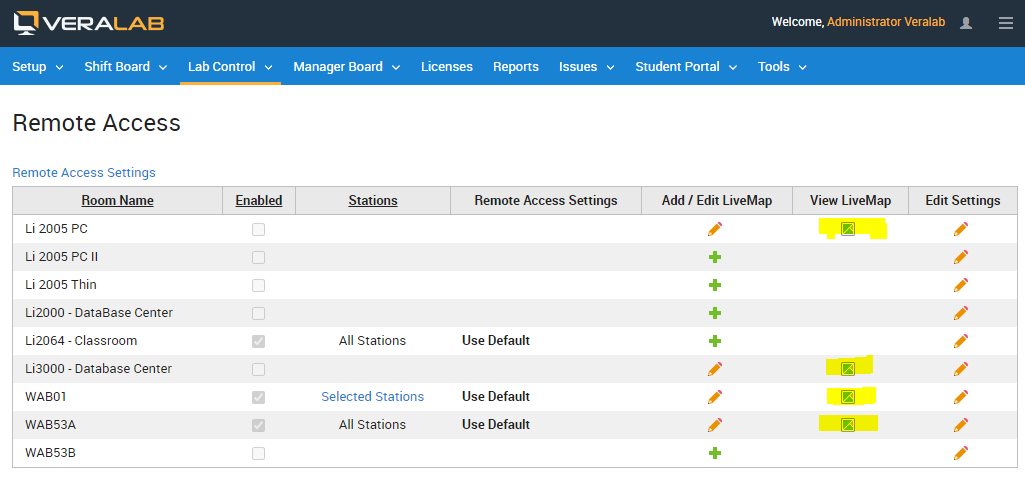Edit settings for Li2064 - Classroom
This screenshot has height=485, width=1025.
tap(961, 341)
